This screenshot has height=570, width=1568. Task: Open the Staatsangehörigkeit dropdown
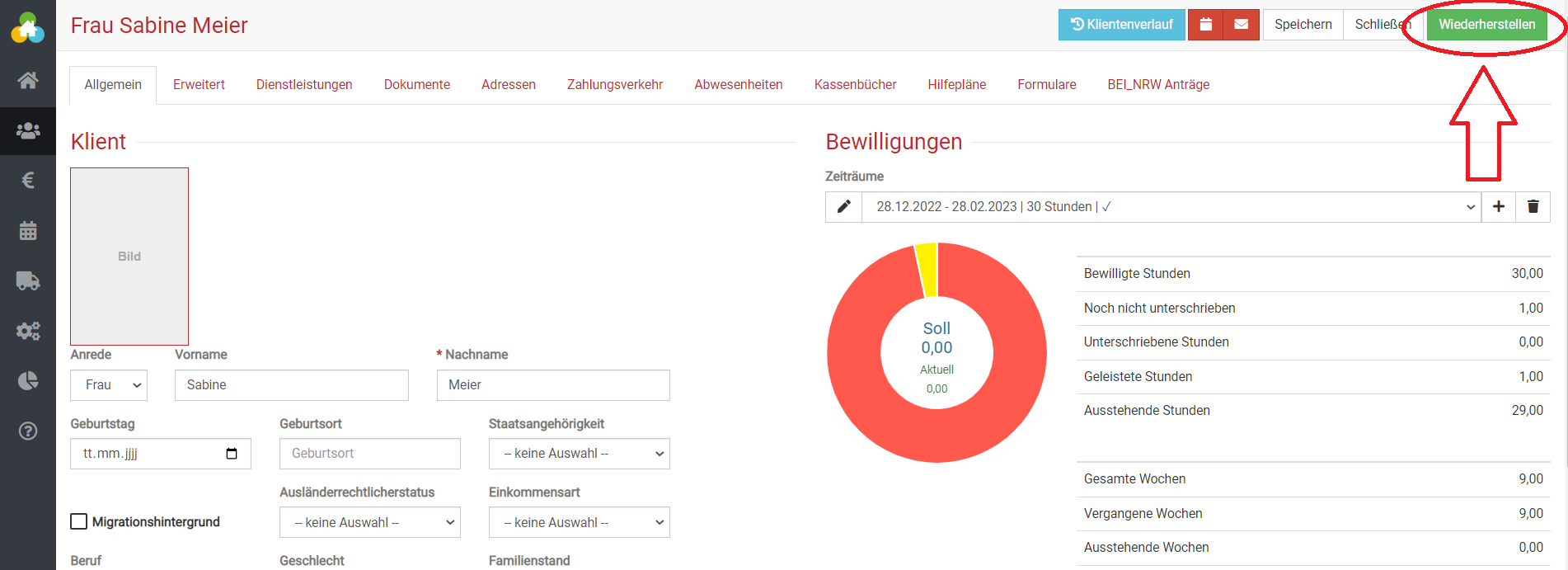click(x=579, y=454)
